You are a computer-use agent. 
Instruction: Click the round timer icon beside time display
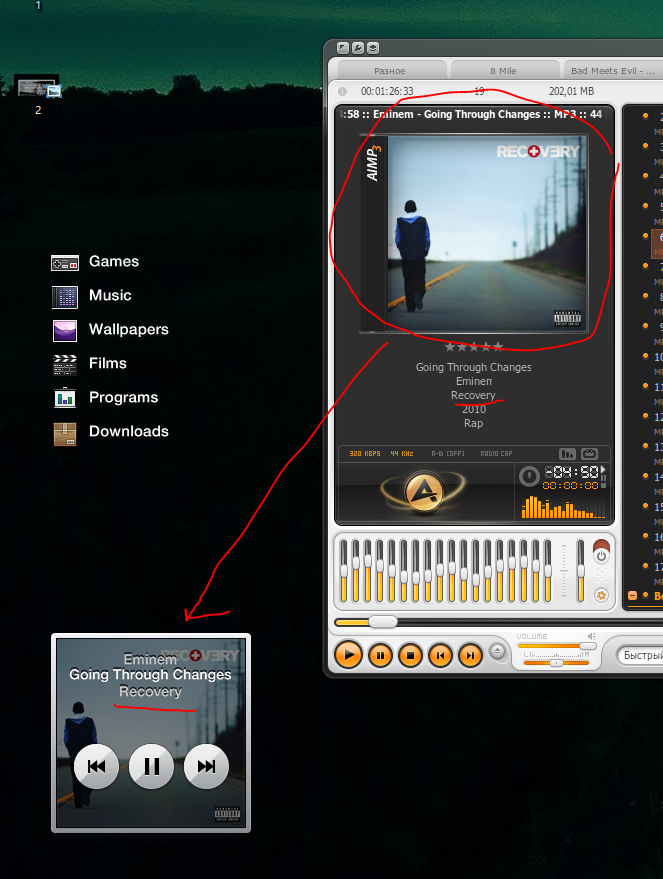(x=529, y=476)
